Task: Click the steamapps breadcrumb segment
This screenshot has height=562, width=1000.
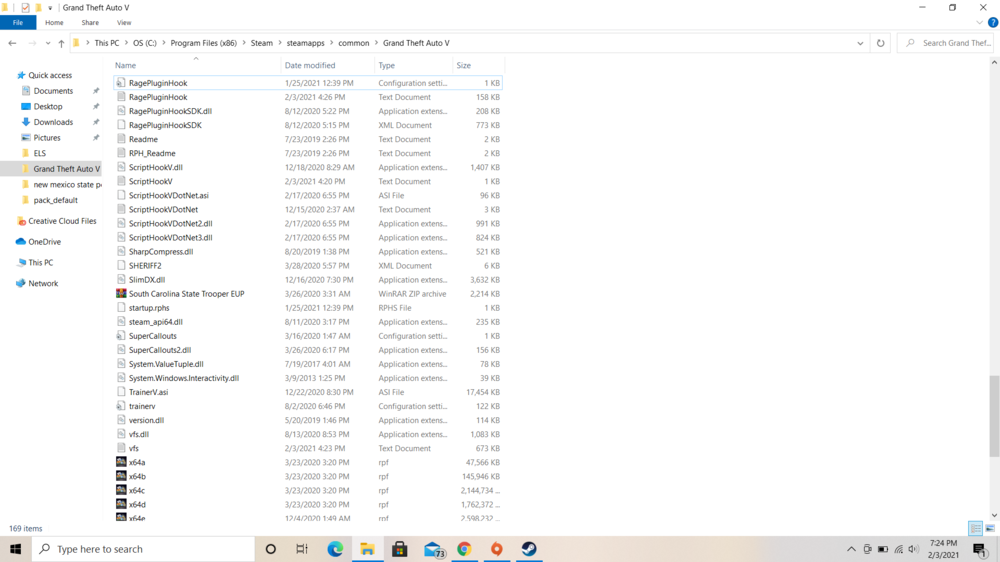Action: pyautogui.click(x=305, y=43)
